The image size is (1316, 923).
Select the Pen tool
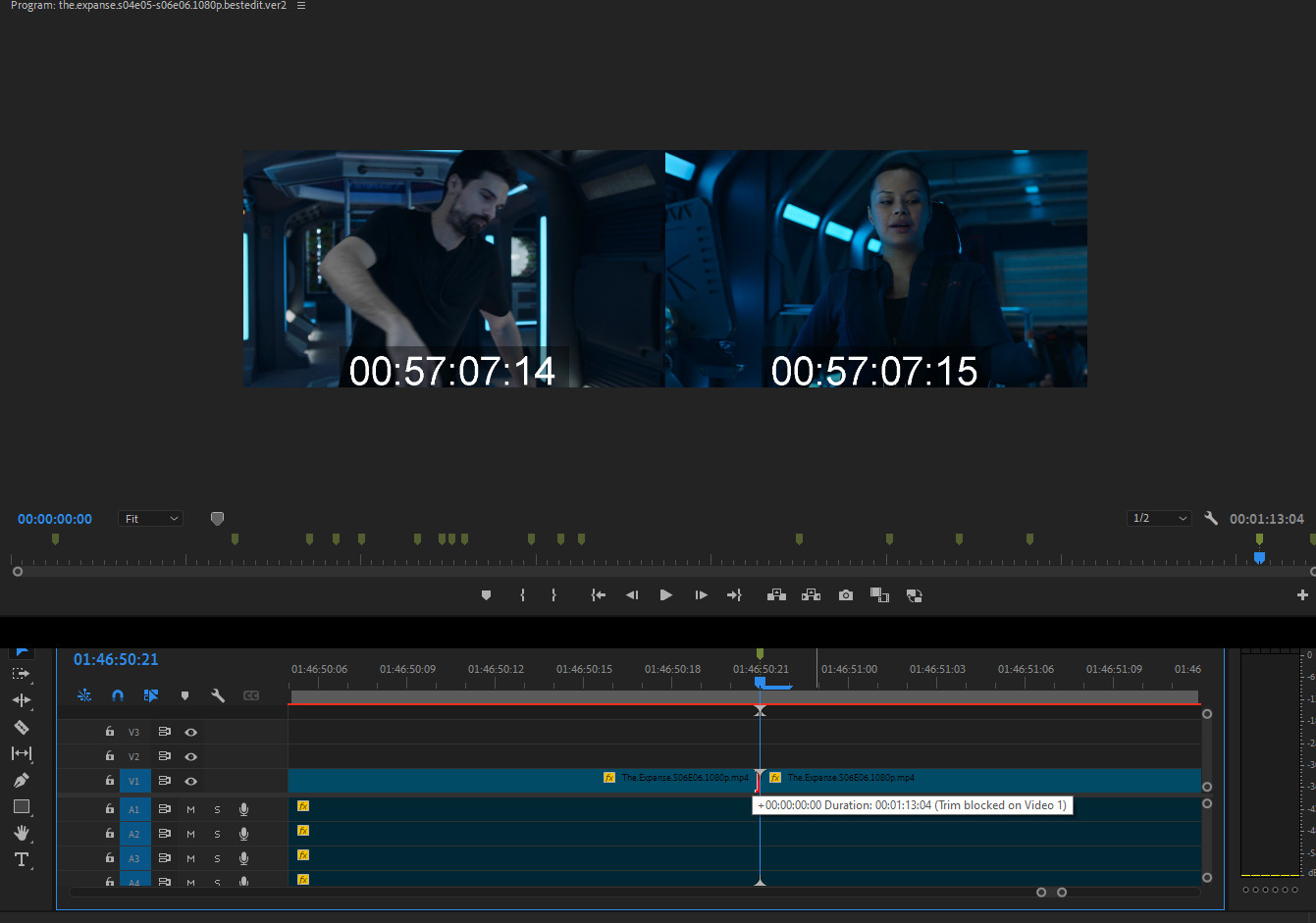click(21, 781)
